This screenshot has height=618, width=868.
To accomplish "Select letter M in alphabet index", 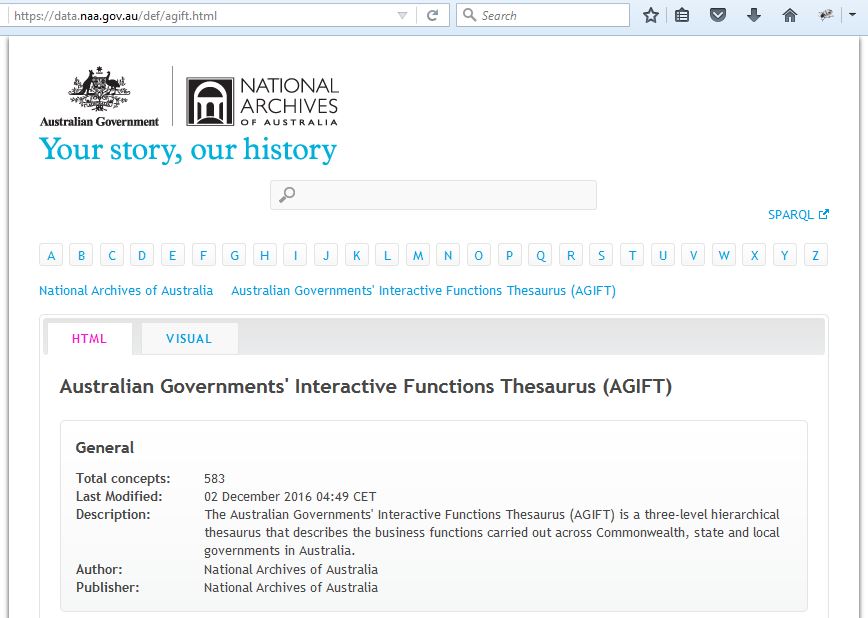I will pos(417,255).
